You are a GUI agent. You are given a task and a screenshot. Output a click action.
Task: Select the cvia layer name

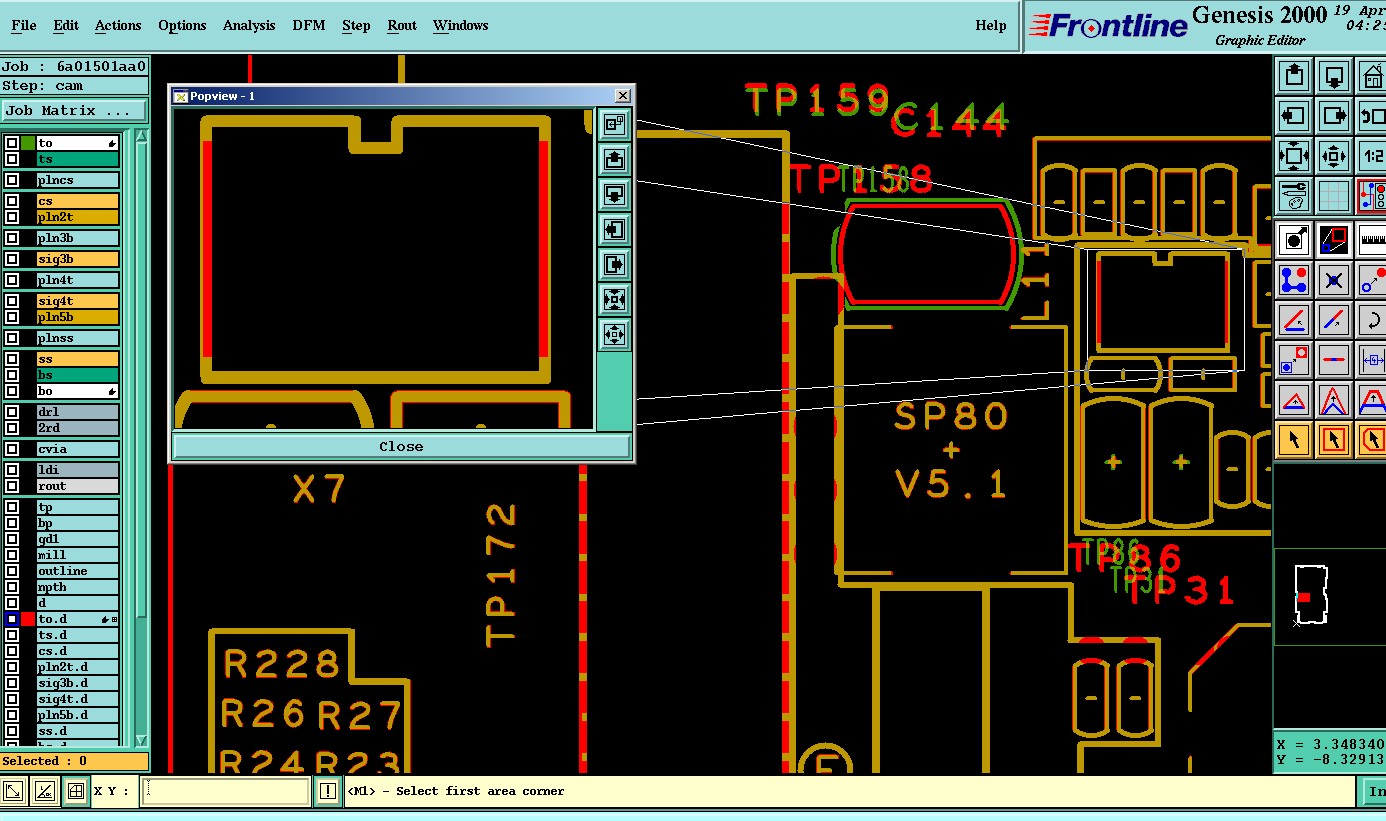[x=78, y=449]
